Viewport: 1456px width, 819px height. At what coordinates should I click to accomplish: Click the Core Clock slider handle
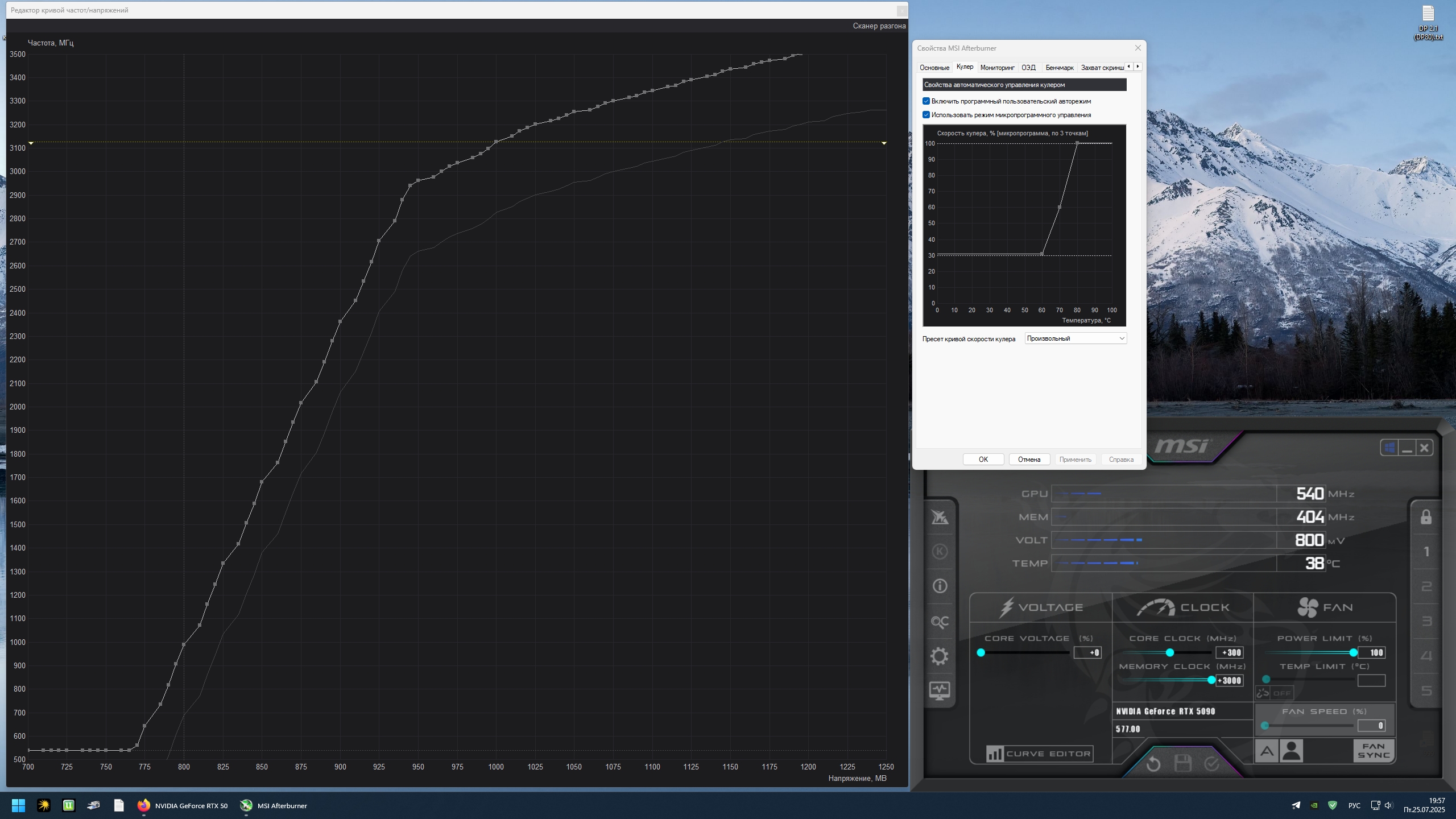coord(1169,652)
